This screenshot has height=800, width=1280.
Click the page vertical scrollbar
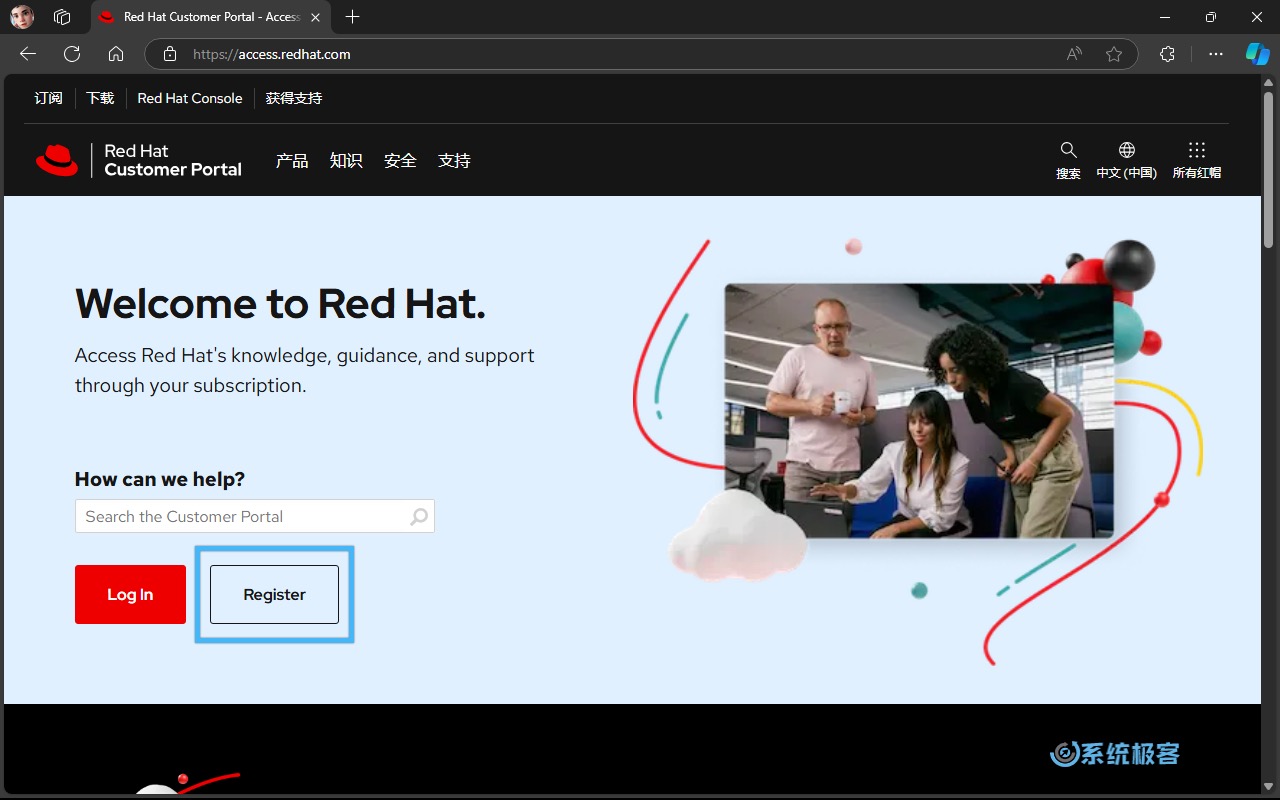(x=1268, y=170)
